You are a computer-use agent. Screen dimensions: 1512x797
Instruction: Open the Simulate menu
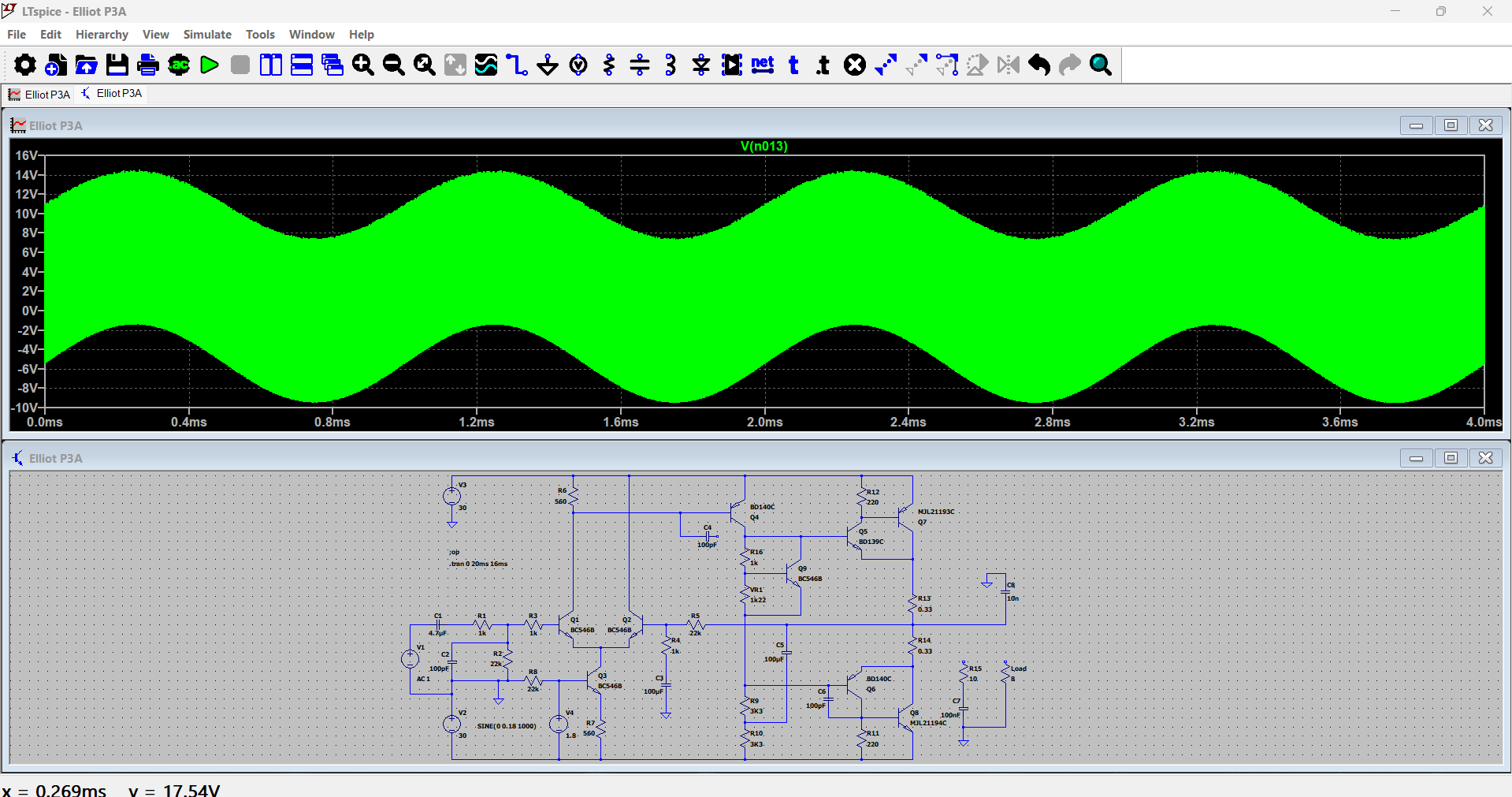(207, 35)
